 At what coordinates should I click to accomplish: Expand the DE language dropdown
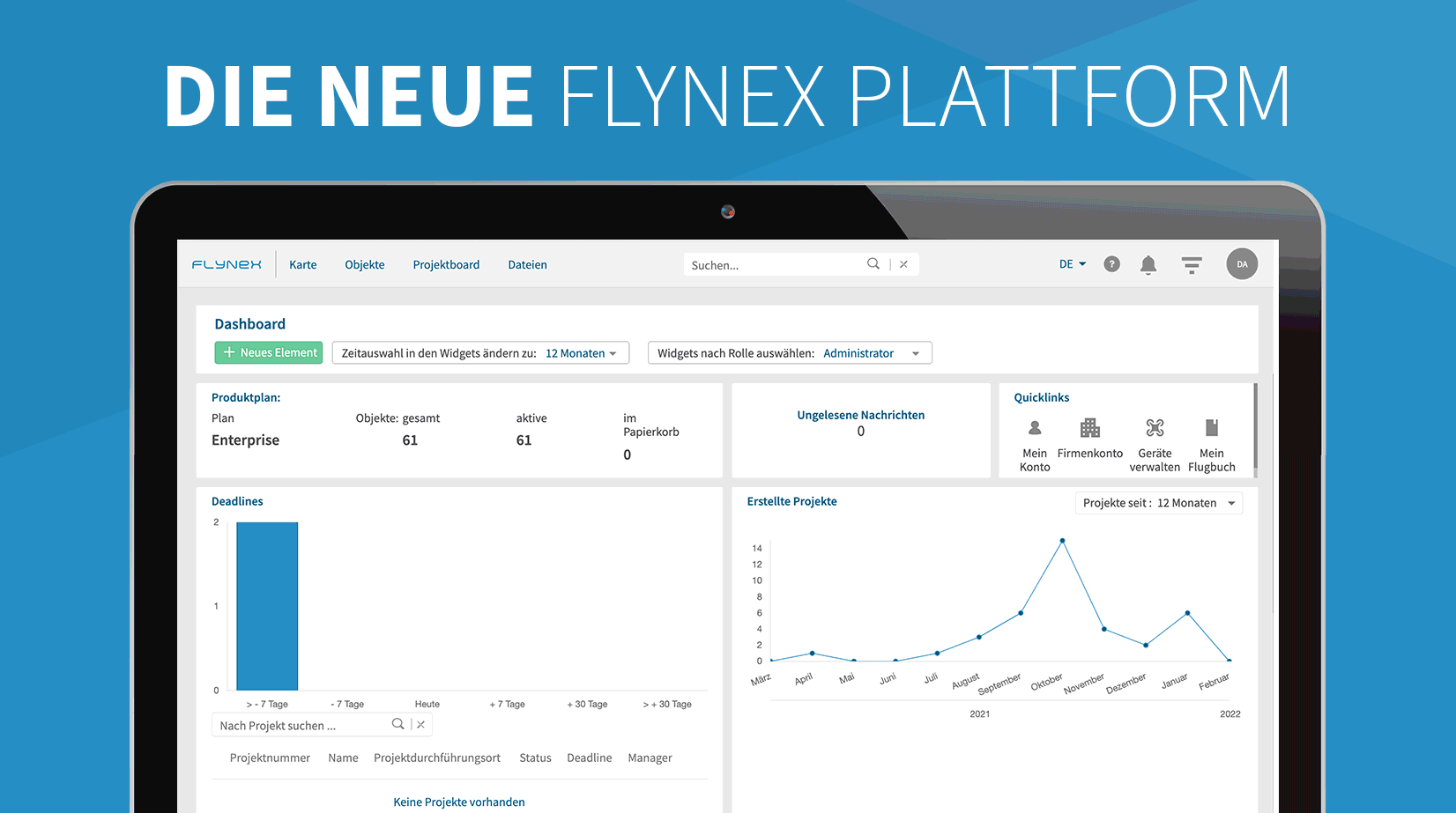coord(1073,264)
